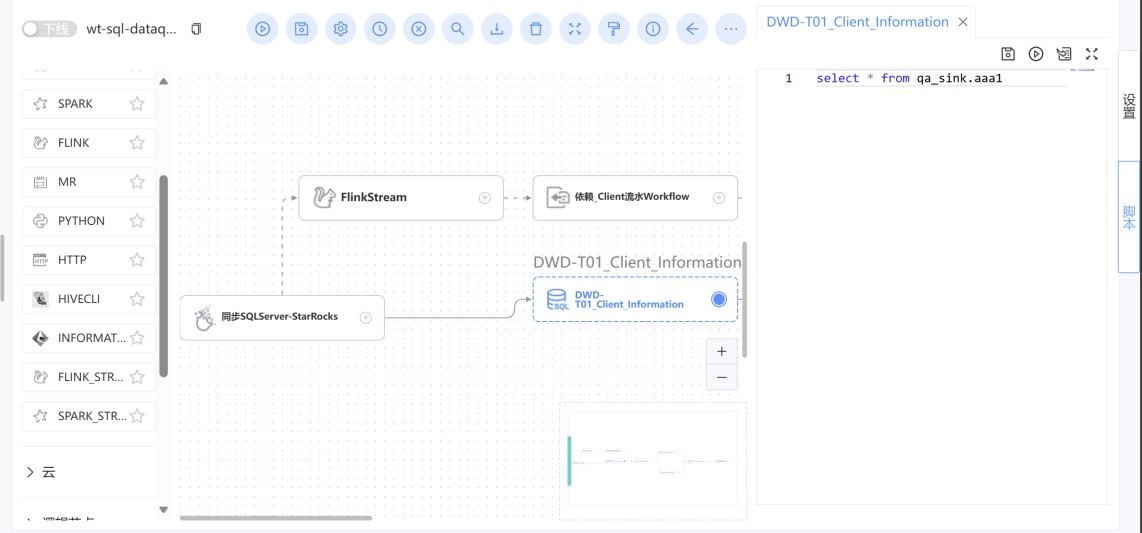Save the workflow using the toolbar disk icon
1142x533 pixels.
tap(302, 29)
